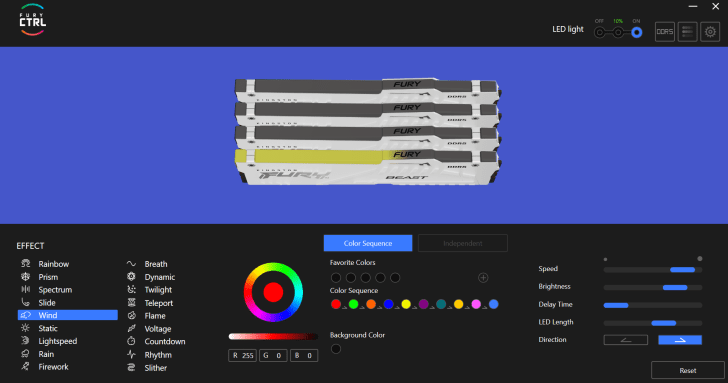Set LED light to 10%
Image resolution: width=728 pixels, height=383 pixels.
(618, 32)
